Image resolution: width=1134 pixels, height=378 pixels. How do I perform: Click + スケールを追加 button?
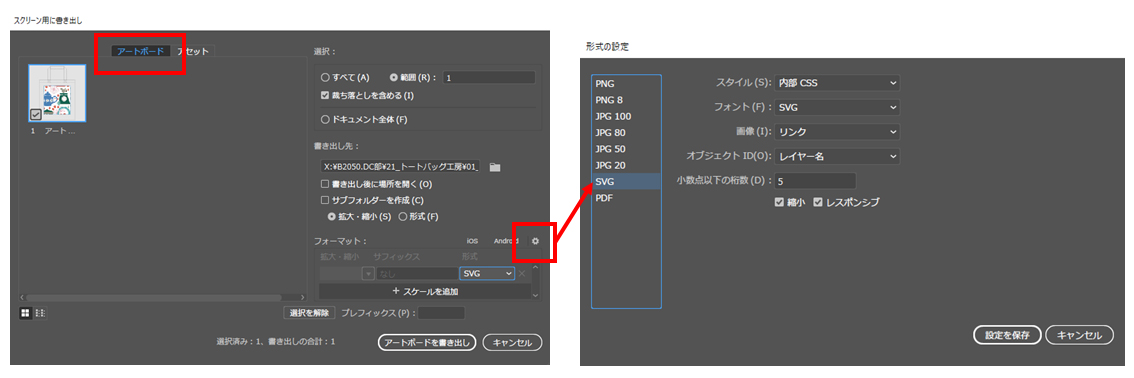[x=425, y=291]
